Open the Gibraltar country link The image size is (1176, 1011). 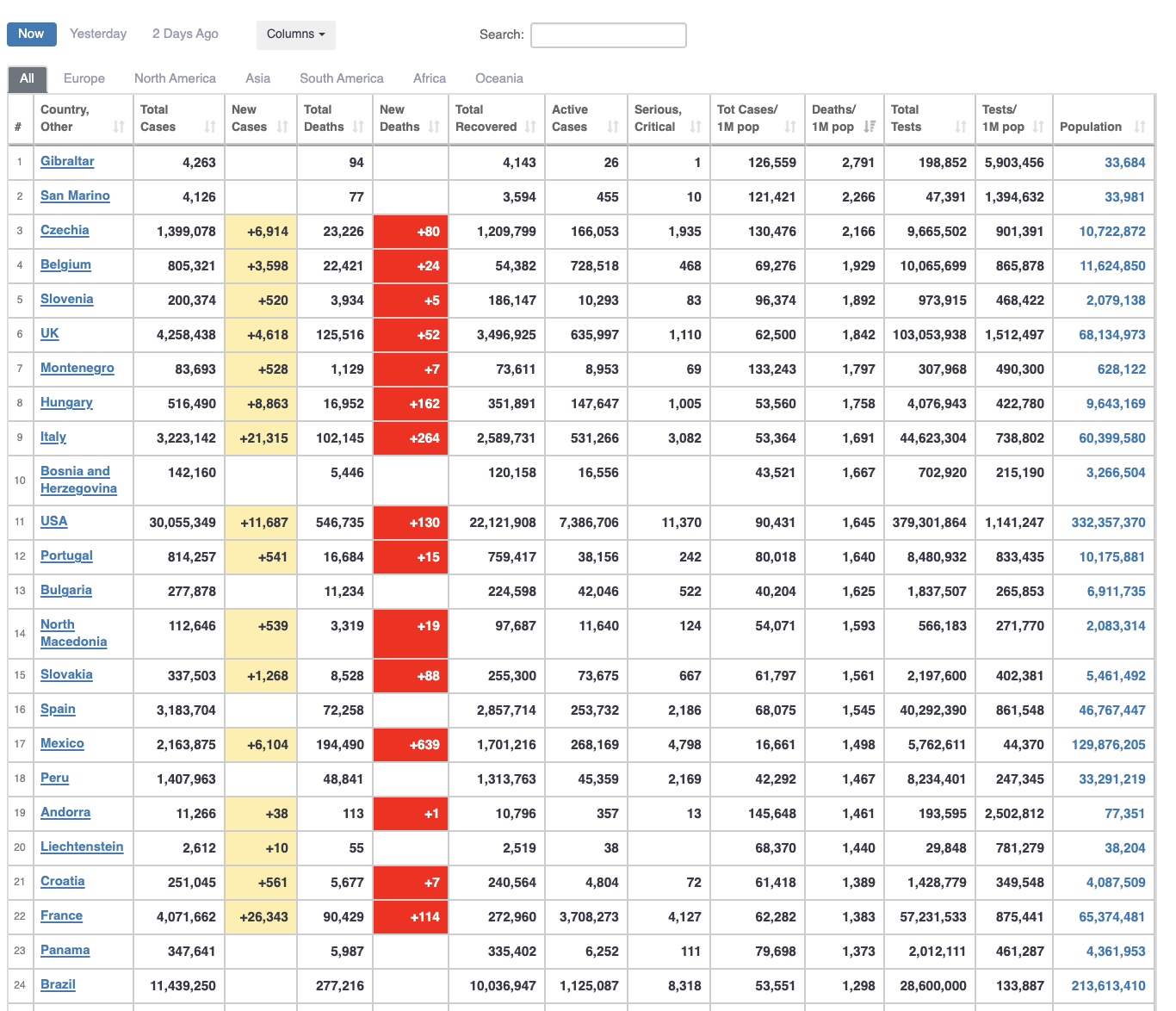pos(67,161)
